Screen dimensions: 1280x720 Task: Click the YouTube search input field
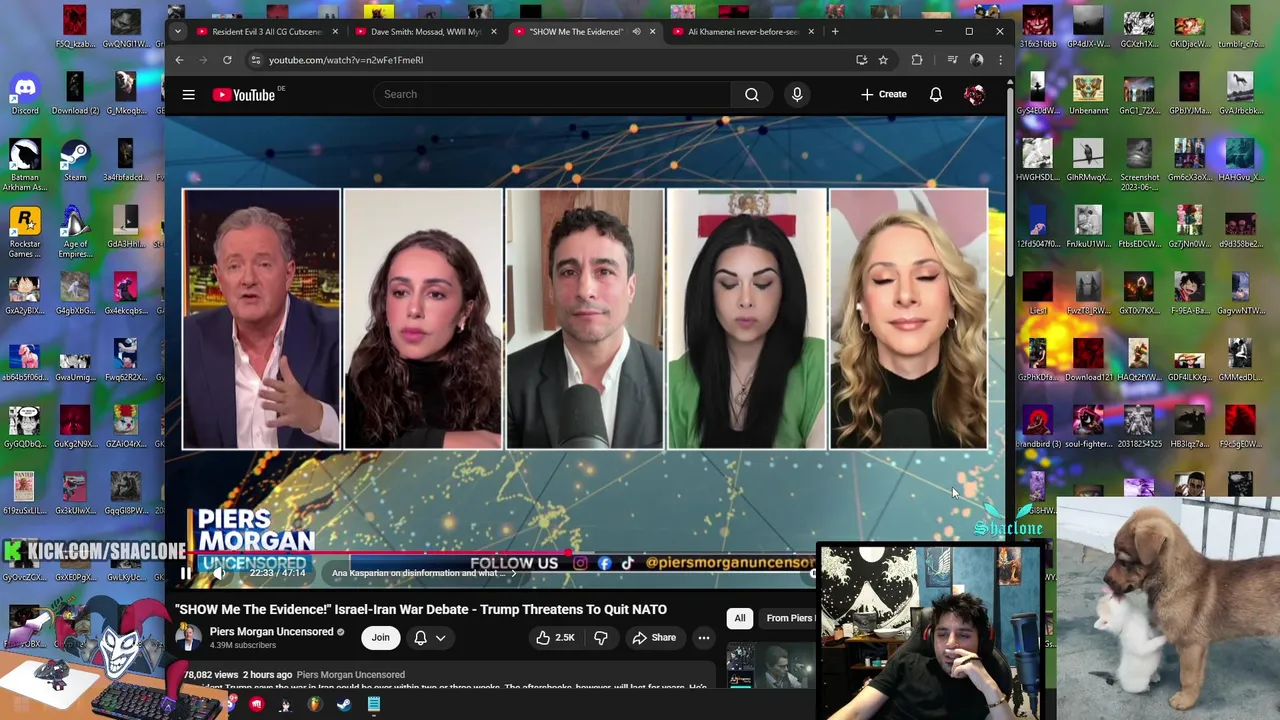[553, 94]
